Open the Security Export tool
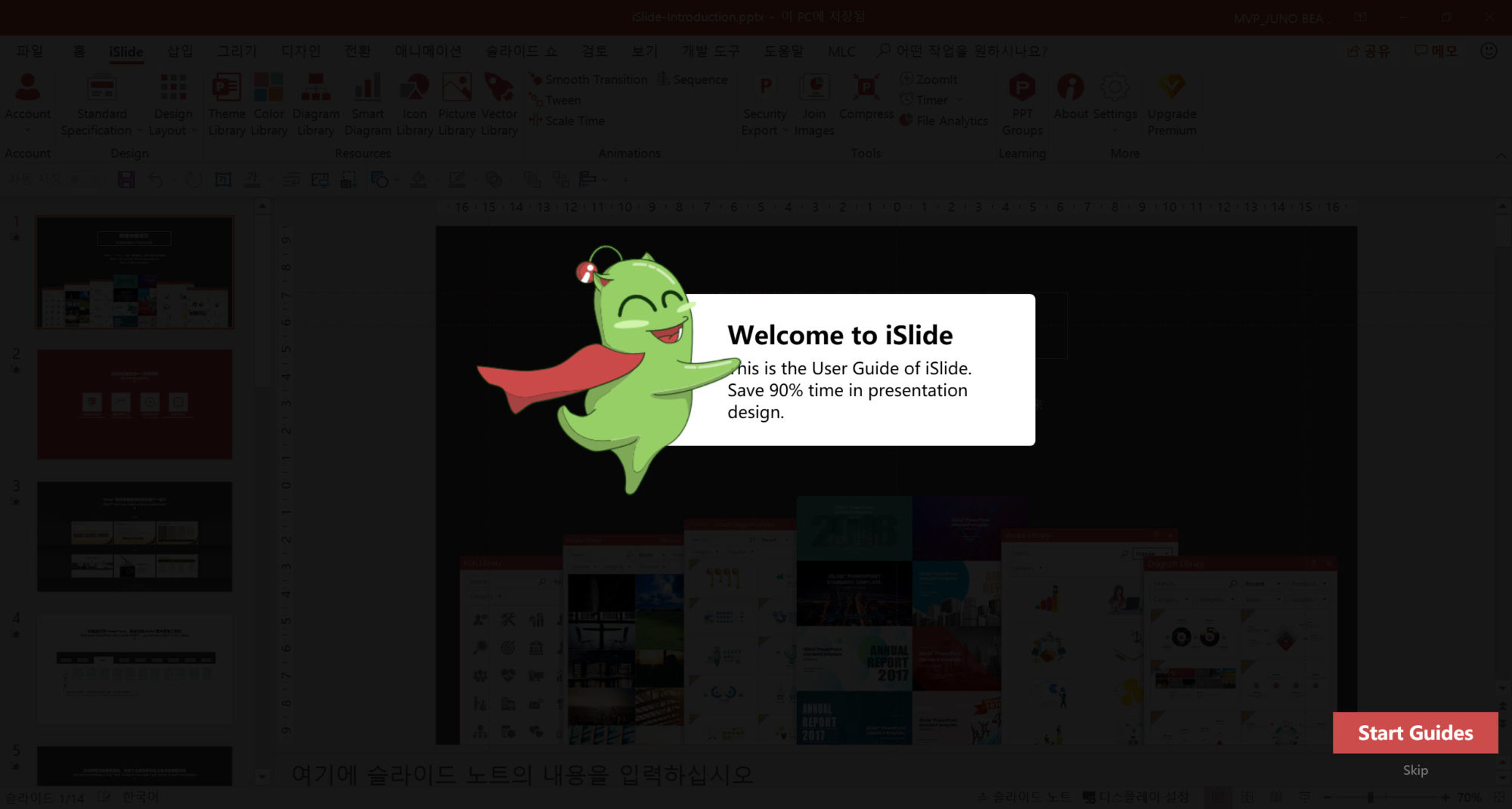This screenshot has width=1512, height=809. coord(764,105)
